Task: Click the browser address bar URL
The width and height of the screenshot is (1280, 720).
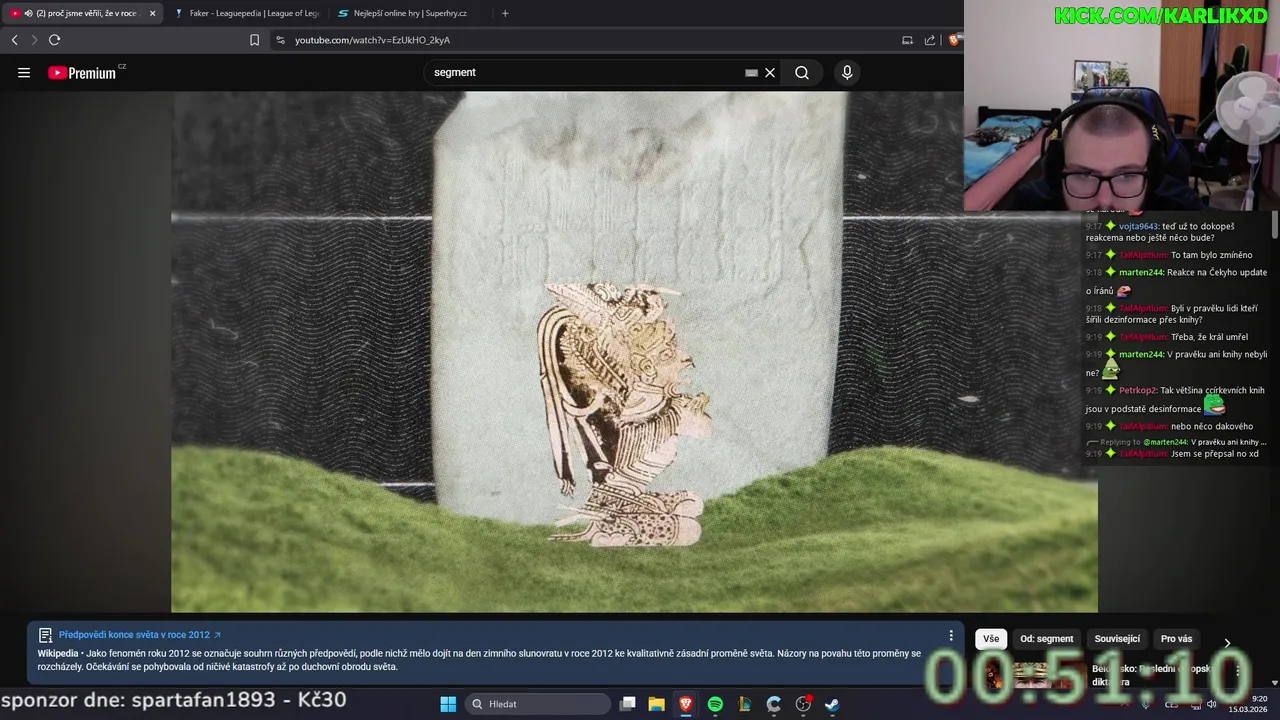Action: [x=372, y=40]
